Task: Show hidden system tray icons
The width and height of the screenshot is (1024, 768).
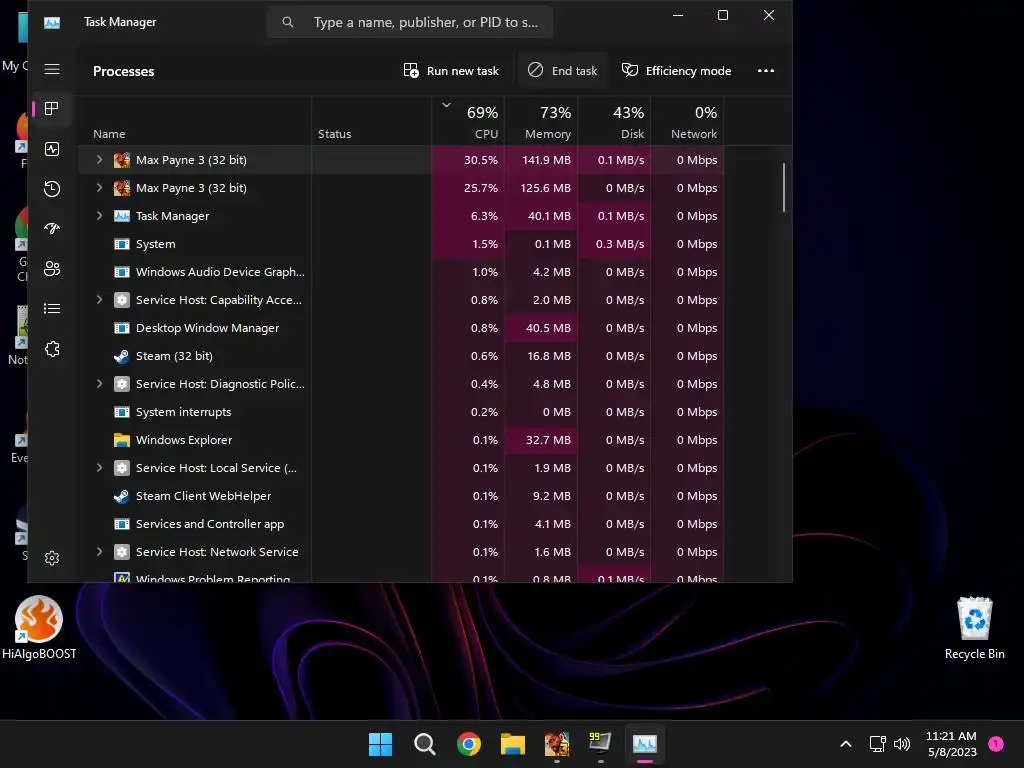Action: [x=846, y=744]
